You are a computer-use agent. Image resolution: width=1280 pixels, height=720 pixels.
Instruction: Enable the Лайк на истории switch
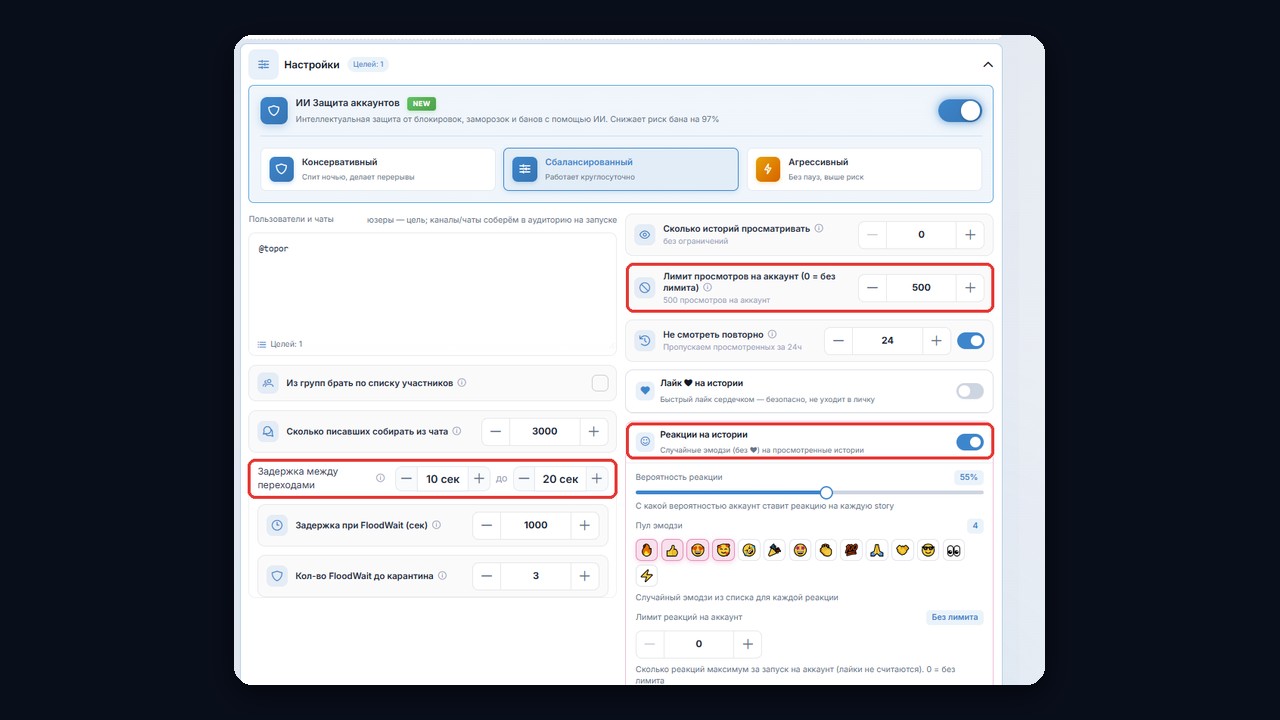point(970,391)
